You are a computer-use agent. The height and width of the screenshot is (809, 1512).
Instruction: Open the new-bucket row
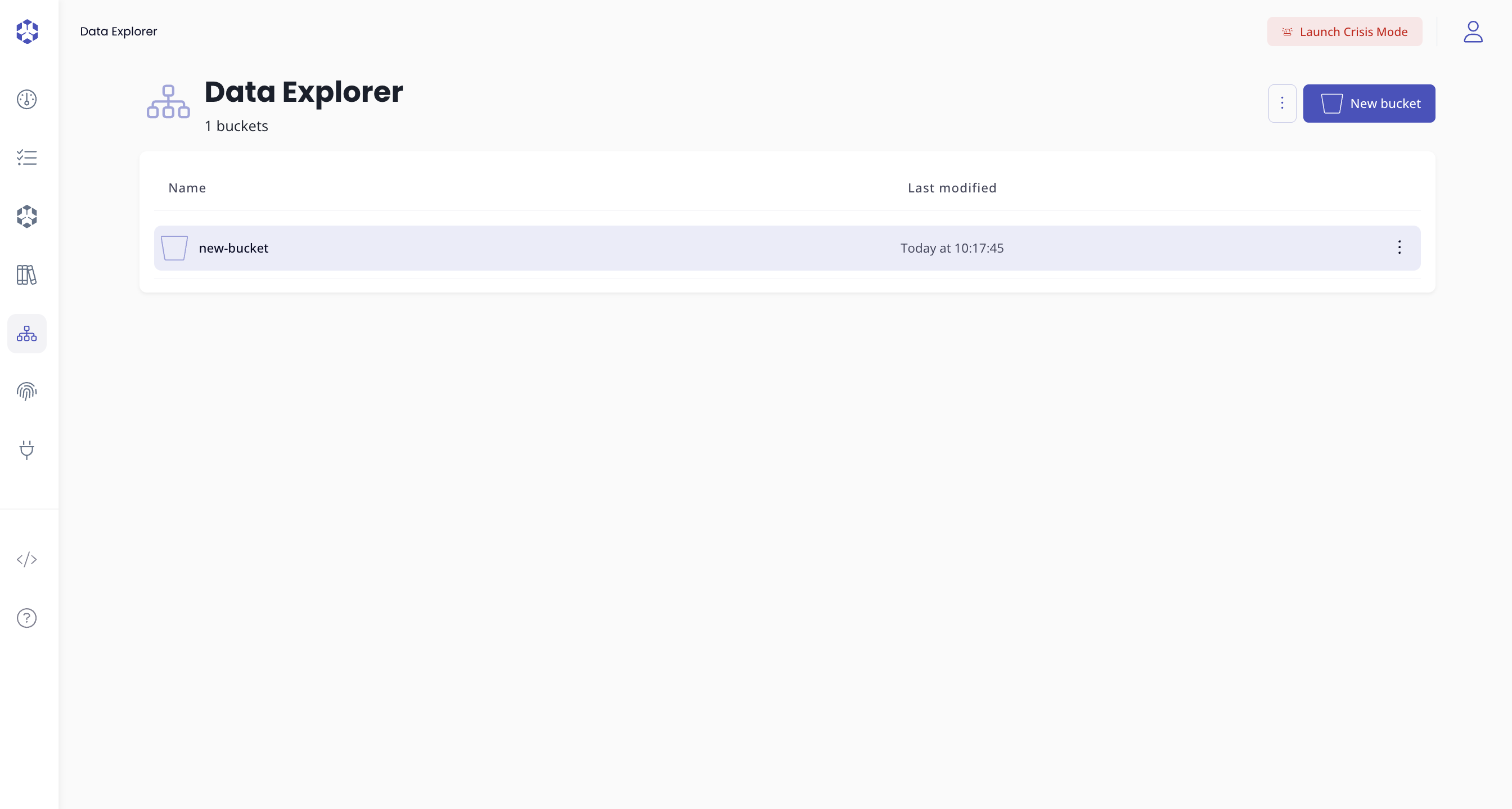click(x=233, y=248)
